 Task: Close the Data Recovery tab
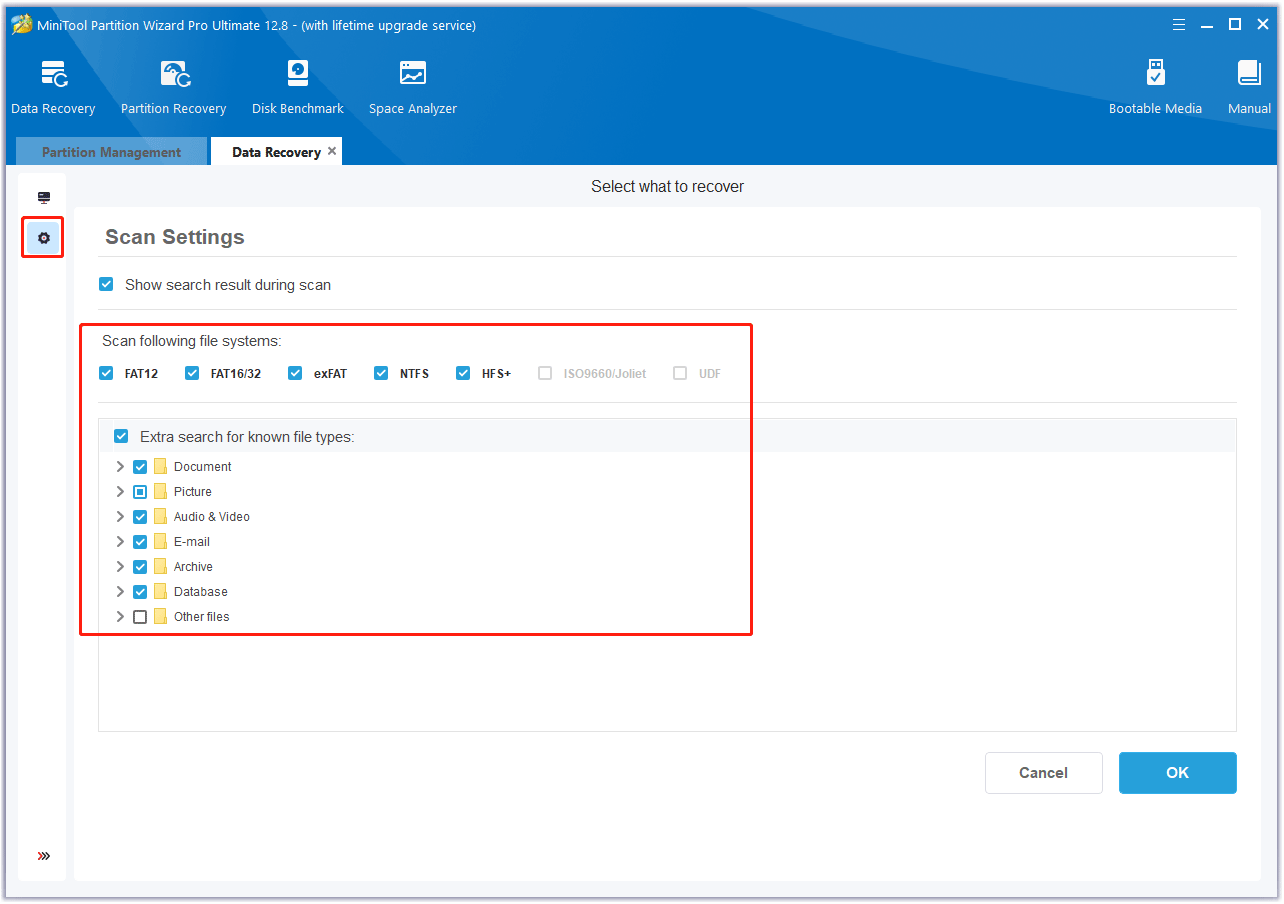(332, 152)
